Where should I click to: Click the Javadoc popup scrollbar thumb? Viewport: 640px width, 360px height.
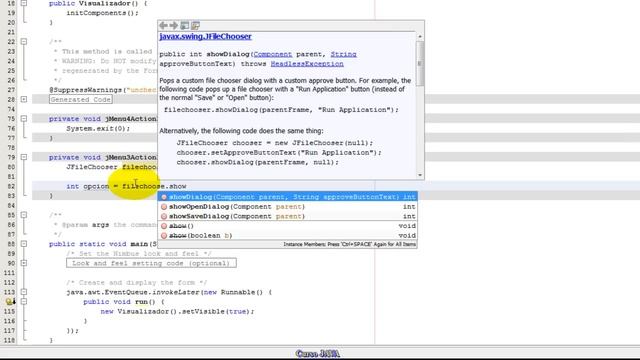tap(420, 63)
